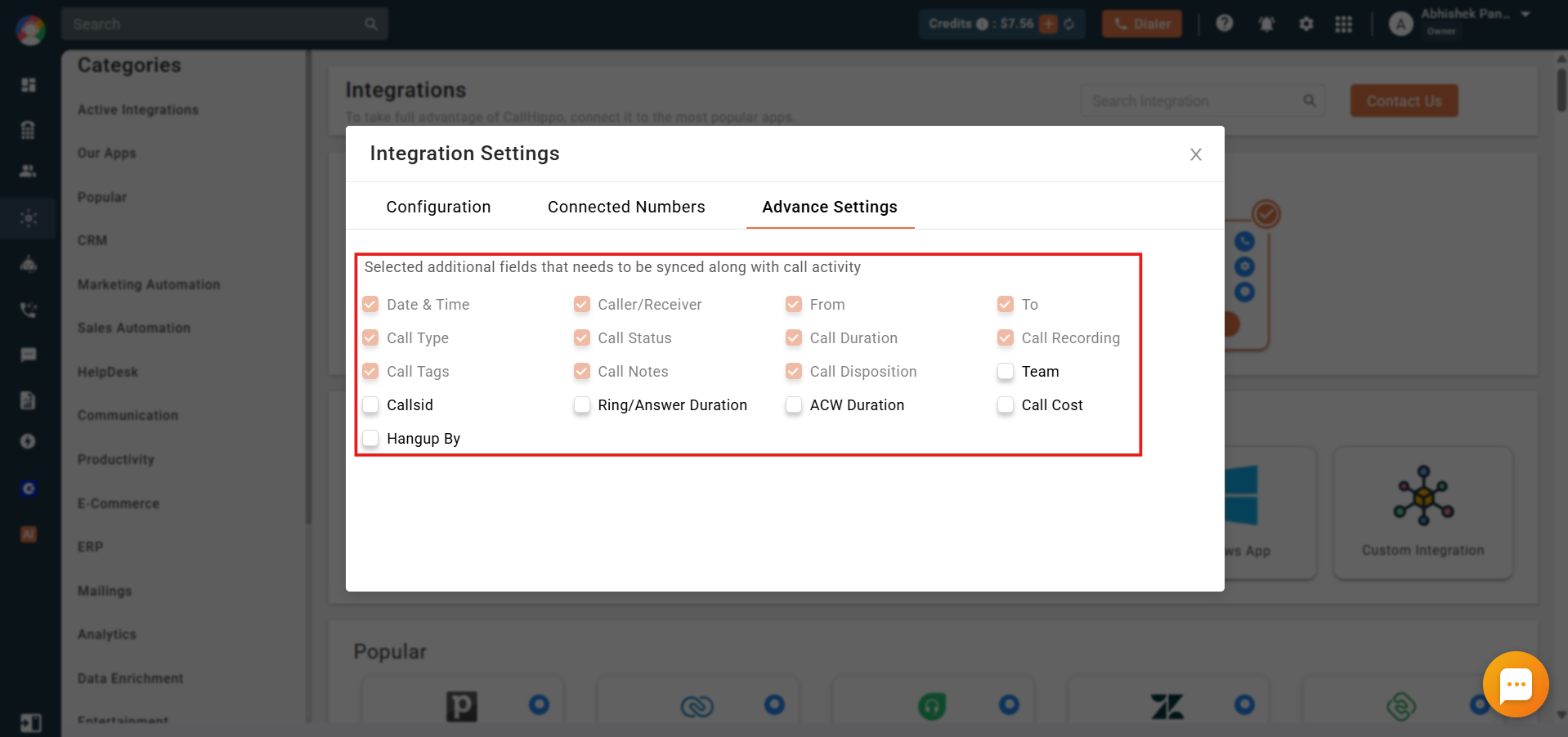This screenshot has height=737, width=1568.
Task: Click the Search Integration magnifier icon
Action: (x=1310, y=100)
